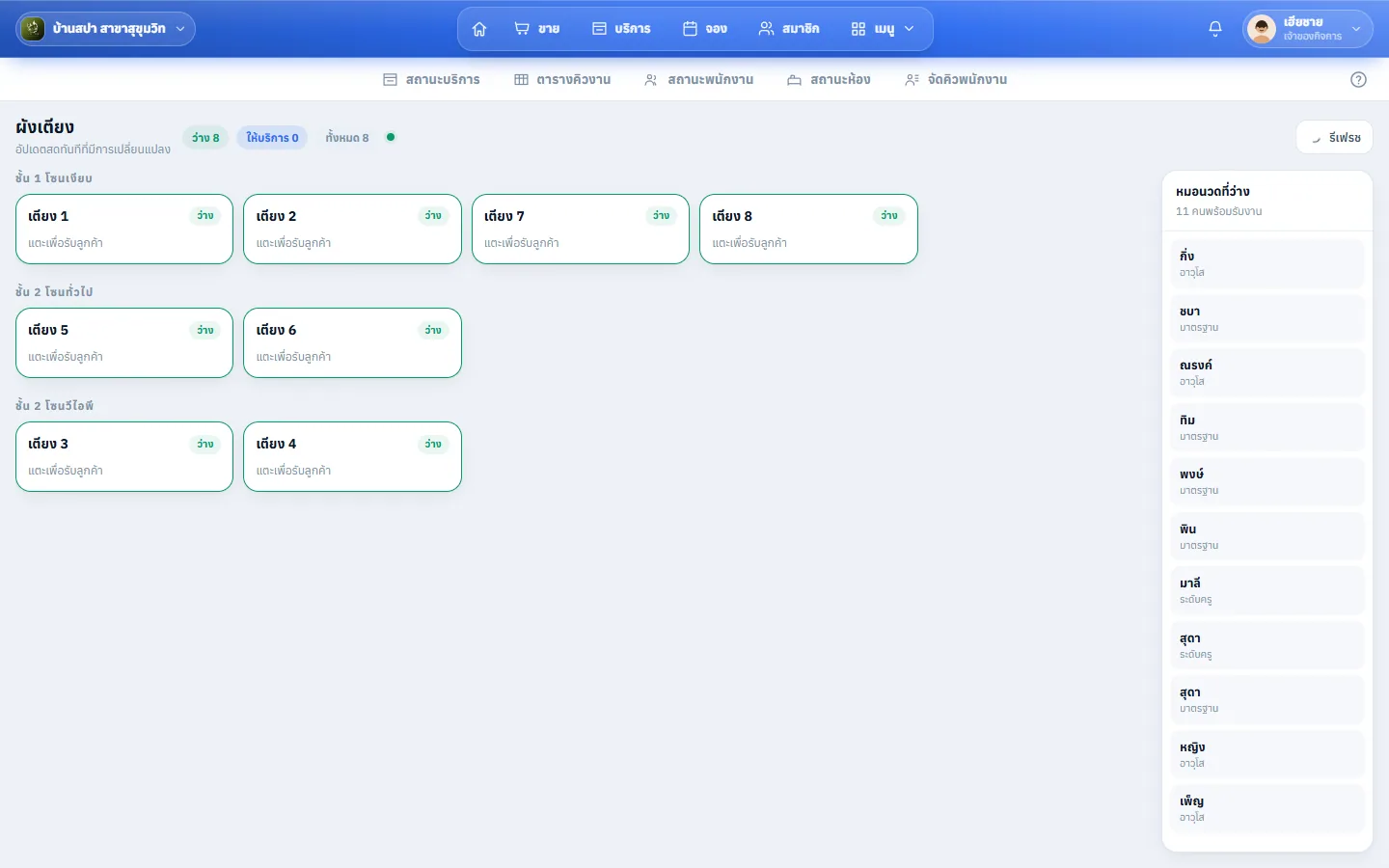Image resolution: width=1389 pixels, height=868 pixels.
Task: Open the จอง booking menu
Action: pos(705,29)
